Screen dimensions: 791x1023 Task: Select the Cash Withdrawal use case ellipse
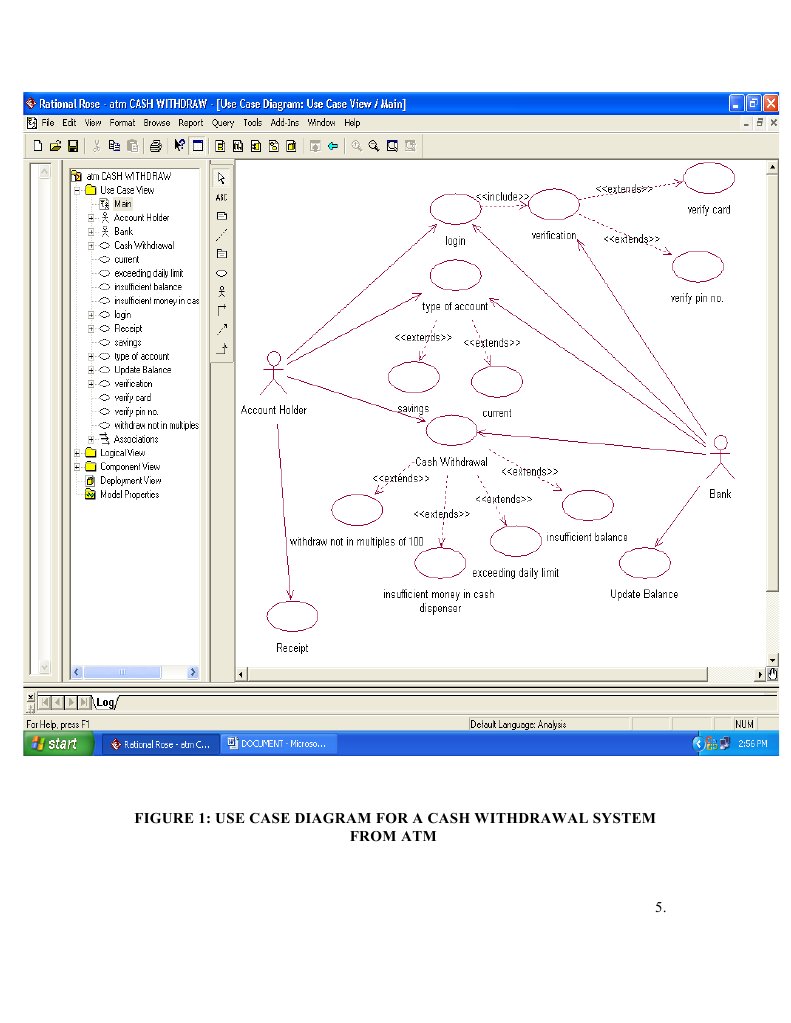[452, 430]
